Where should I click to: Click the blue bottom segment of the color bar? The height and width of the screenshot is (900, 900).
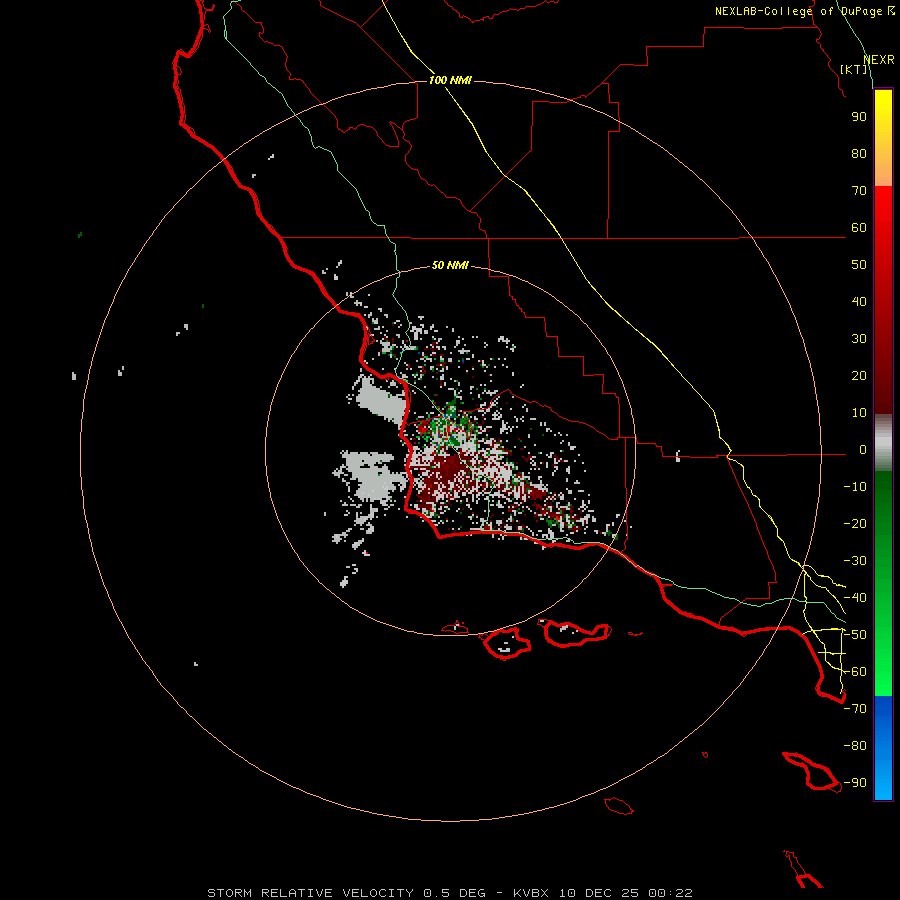[883, 748]
